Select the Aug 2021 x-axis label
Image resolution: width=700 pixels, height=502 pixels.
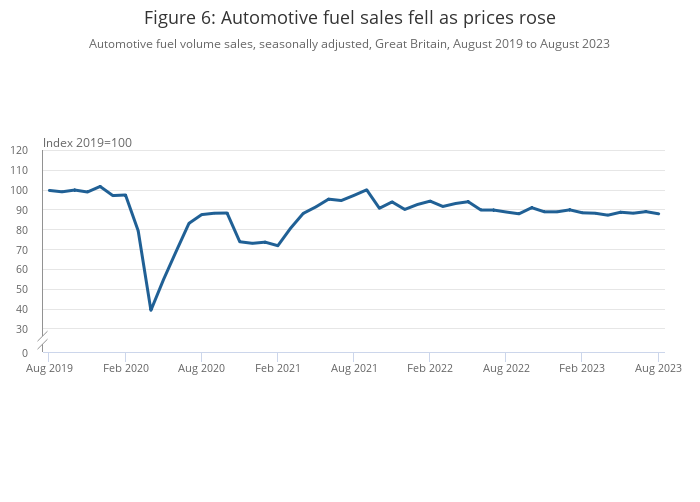tap(353, 368)
